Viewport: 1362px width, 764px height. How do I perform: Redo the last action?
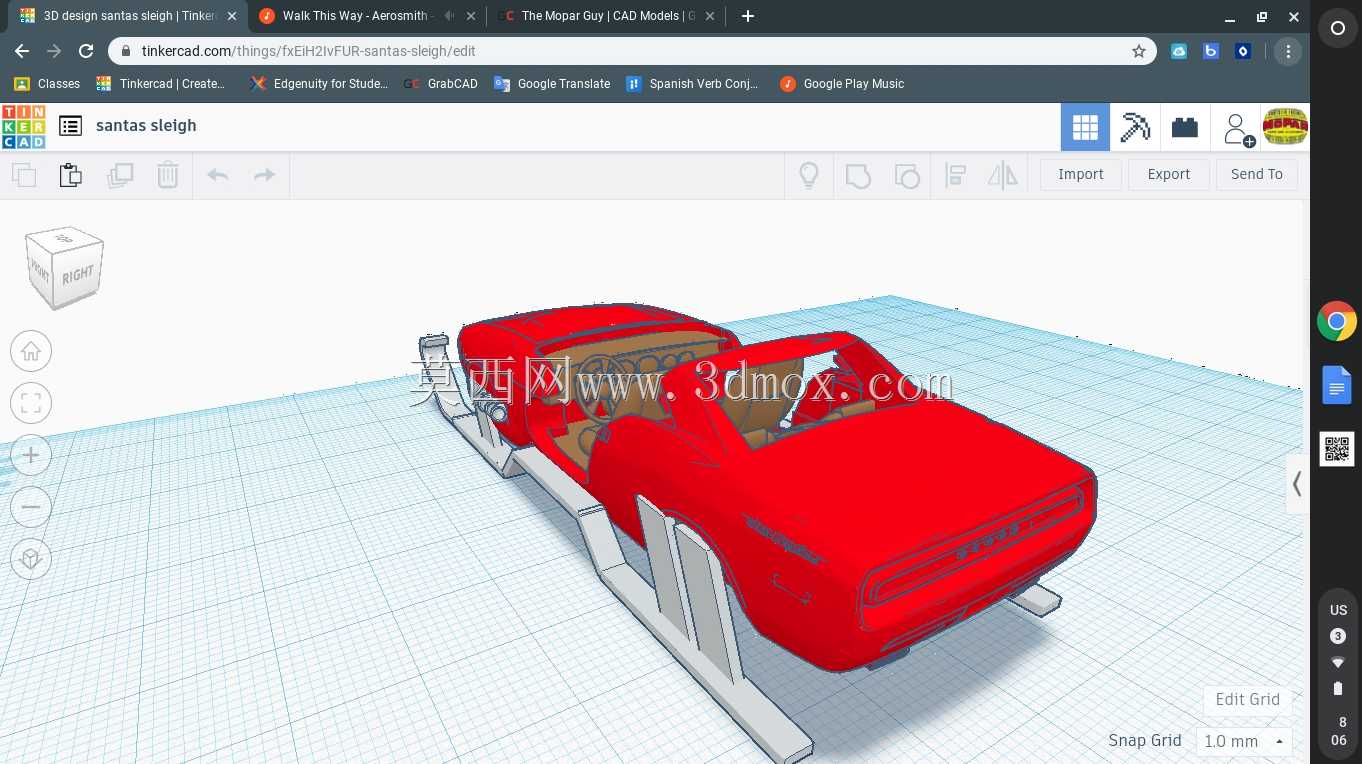[264, 175]
